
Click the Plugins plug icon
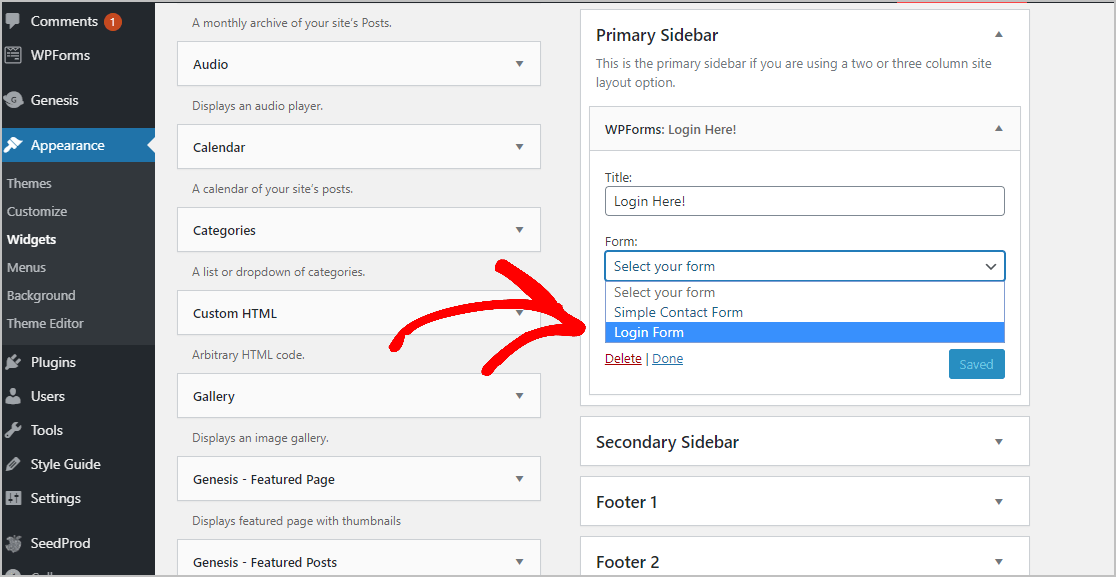(x=13, y=362)
